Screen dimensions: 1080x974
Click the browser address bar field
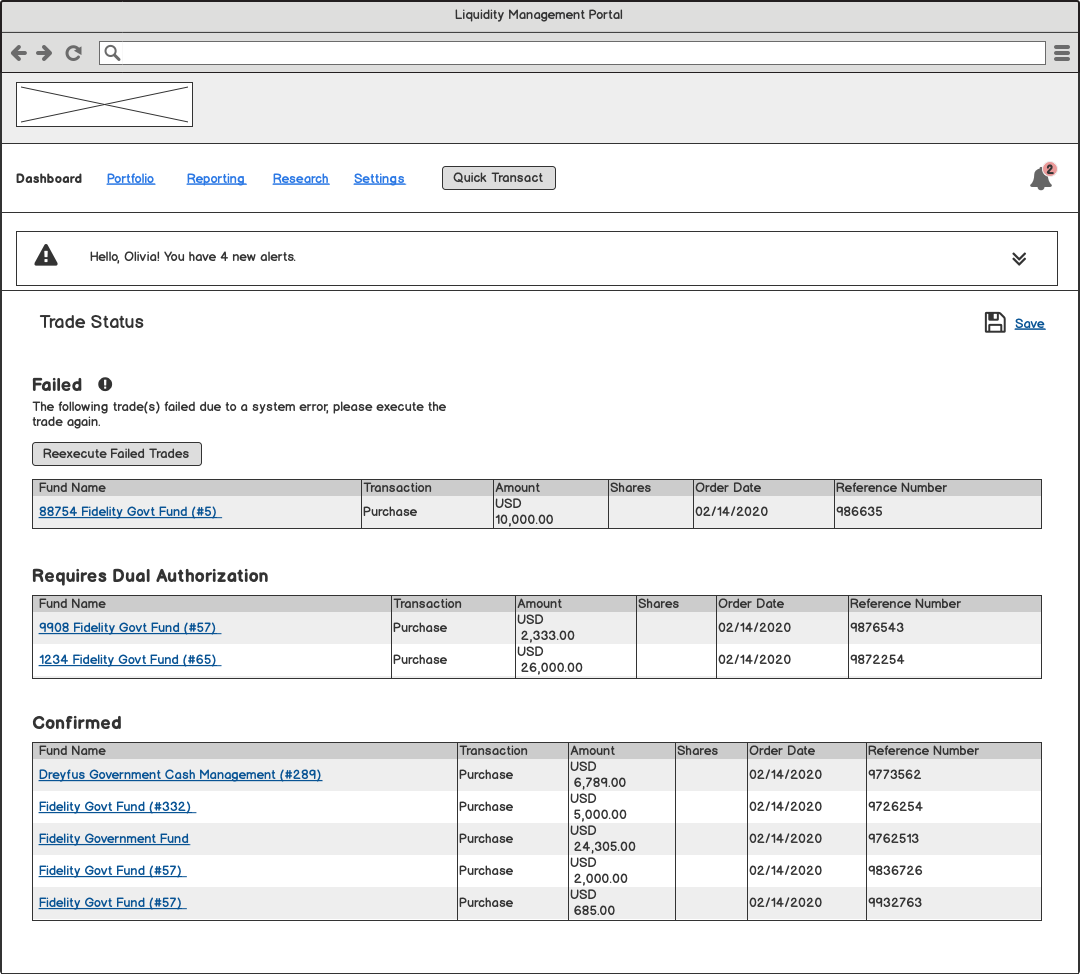[572, 53]
